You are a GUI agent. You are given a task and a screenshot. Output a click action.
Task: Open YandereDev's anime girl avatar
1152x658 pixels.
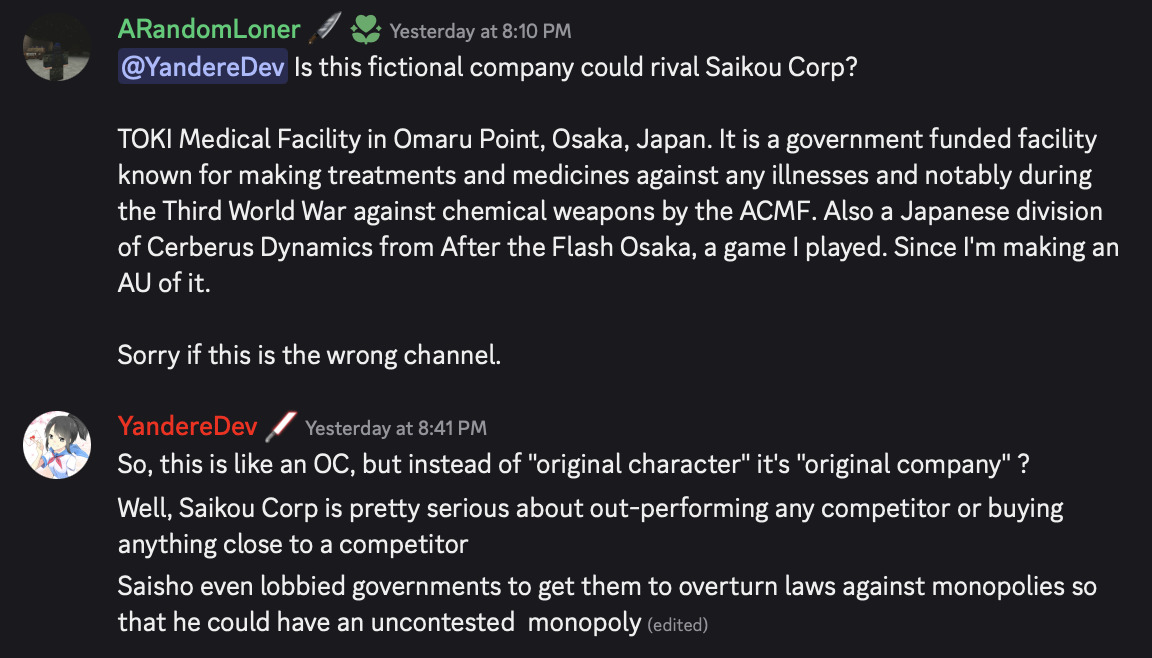click(57, 444)
